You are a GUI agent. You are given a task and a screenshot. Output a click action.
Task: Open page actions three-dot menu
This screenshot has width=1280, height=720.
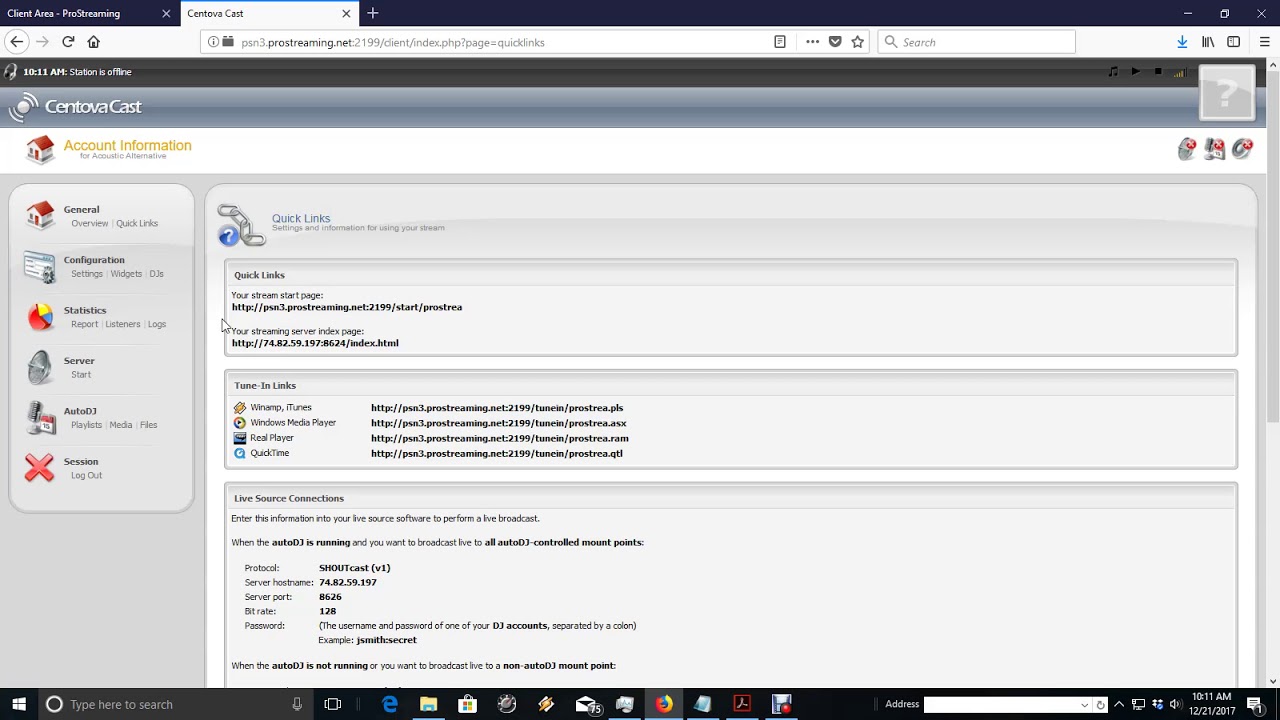pyautogui.click(x=812, y=42)
